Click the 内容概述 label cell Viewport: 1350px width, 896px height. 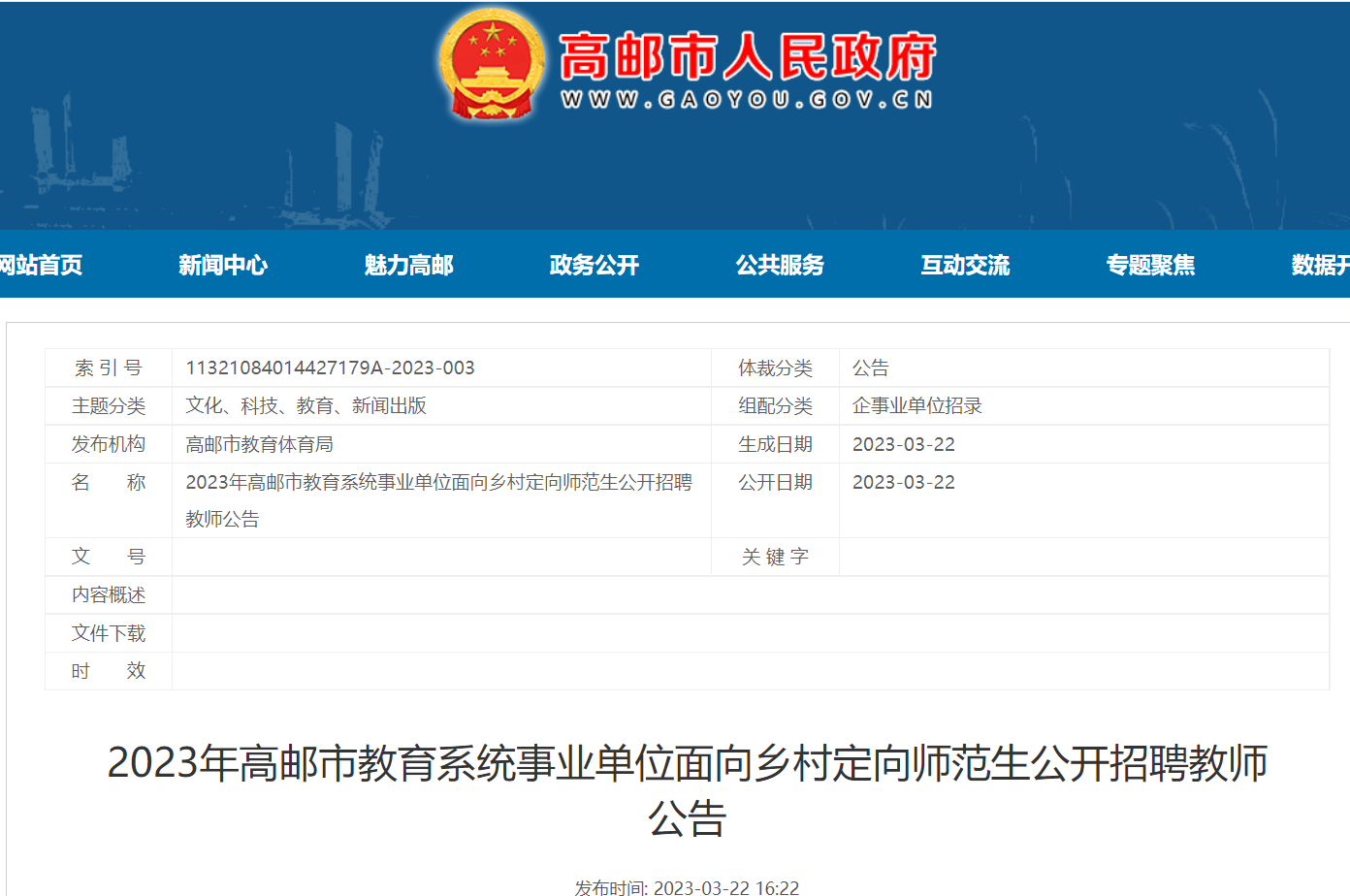coord(109,595)
